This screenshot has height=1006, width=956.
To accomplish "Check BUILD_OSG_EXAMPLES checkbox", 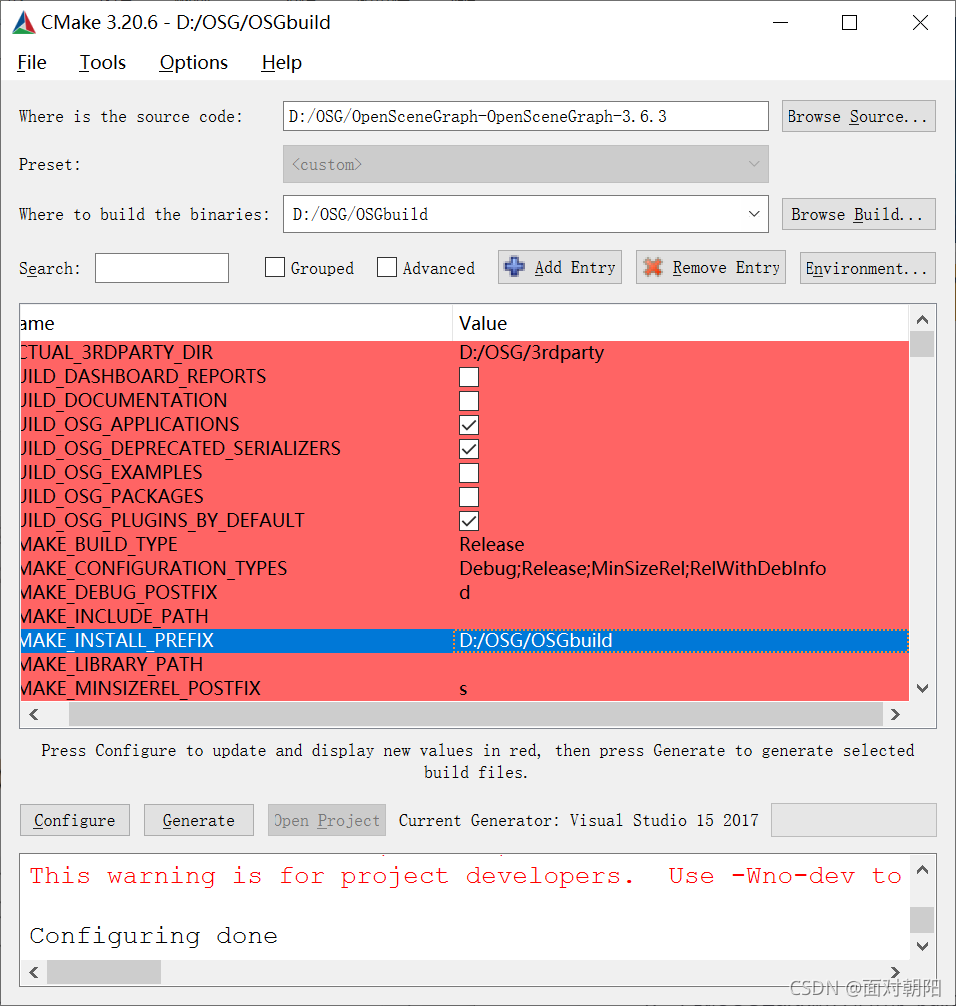I will point(469,473).
